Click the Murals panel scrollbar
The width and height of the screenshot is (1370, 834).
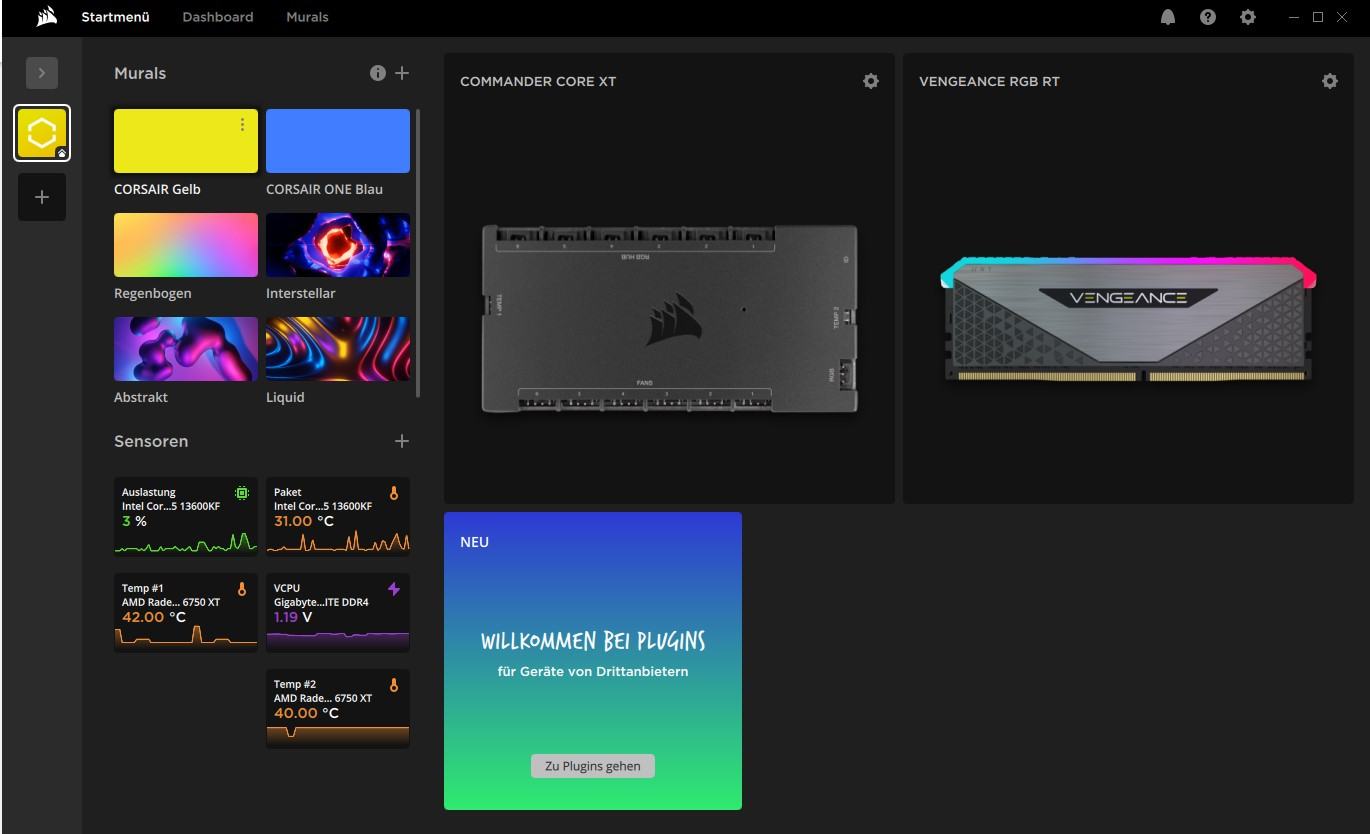[418, 253]
